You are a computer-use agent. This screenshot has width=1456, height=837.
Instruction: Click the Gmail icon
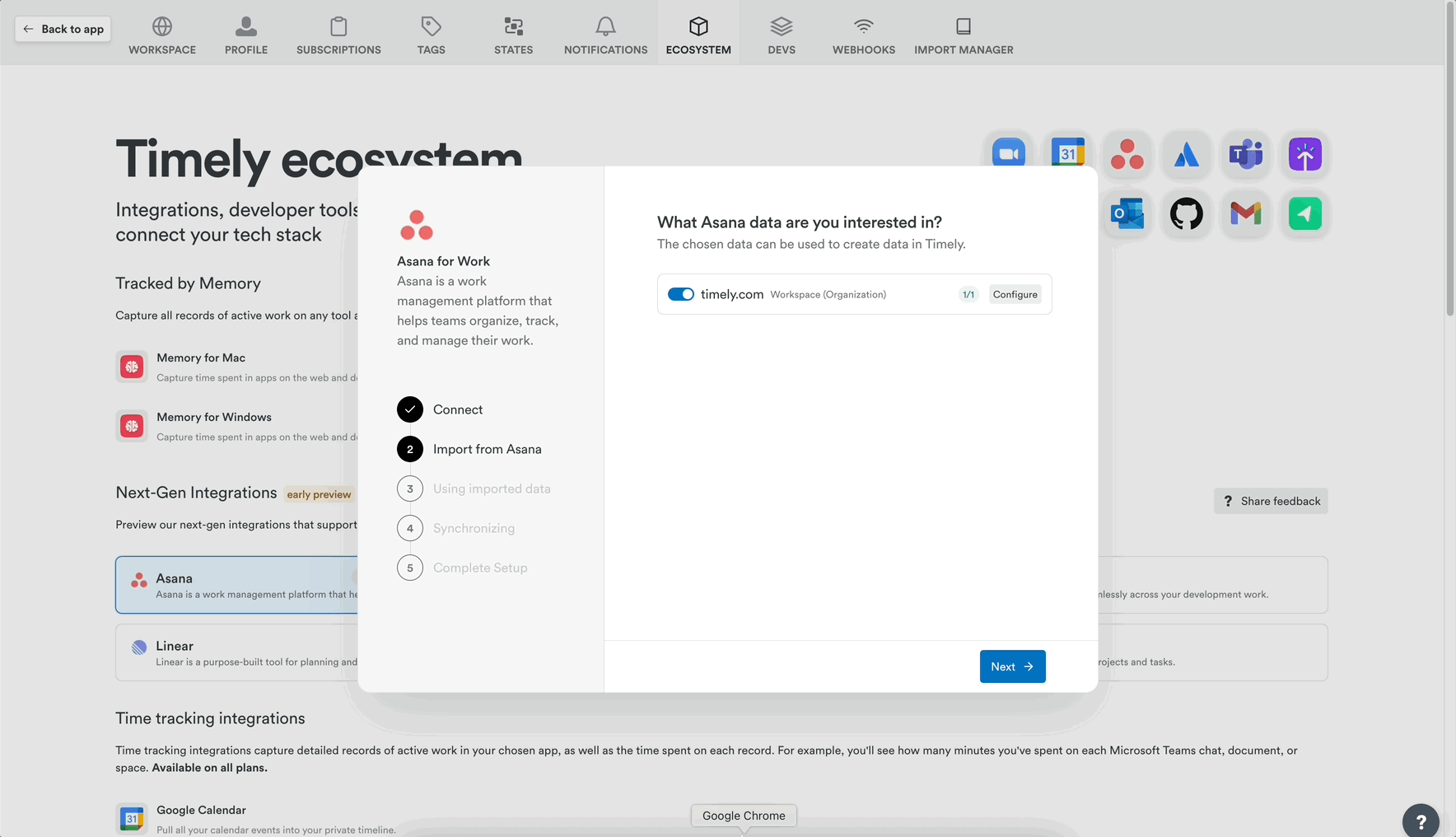(x=1245, y=214)
